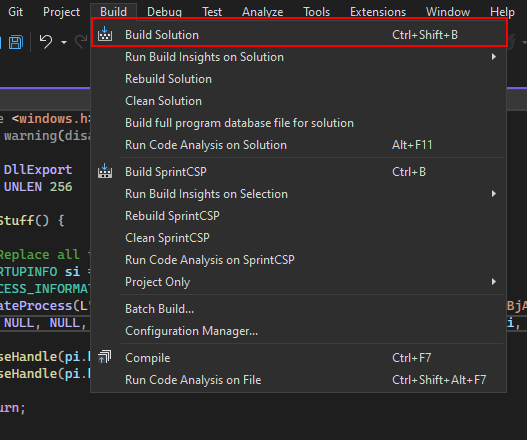Screen dimensions: 527x440
Task: Open the Debug menu
Action: [164, 12]
